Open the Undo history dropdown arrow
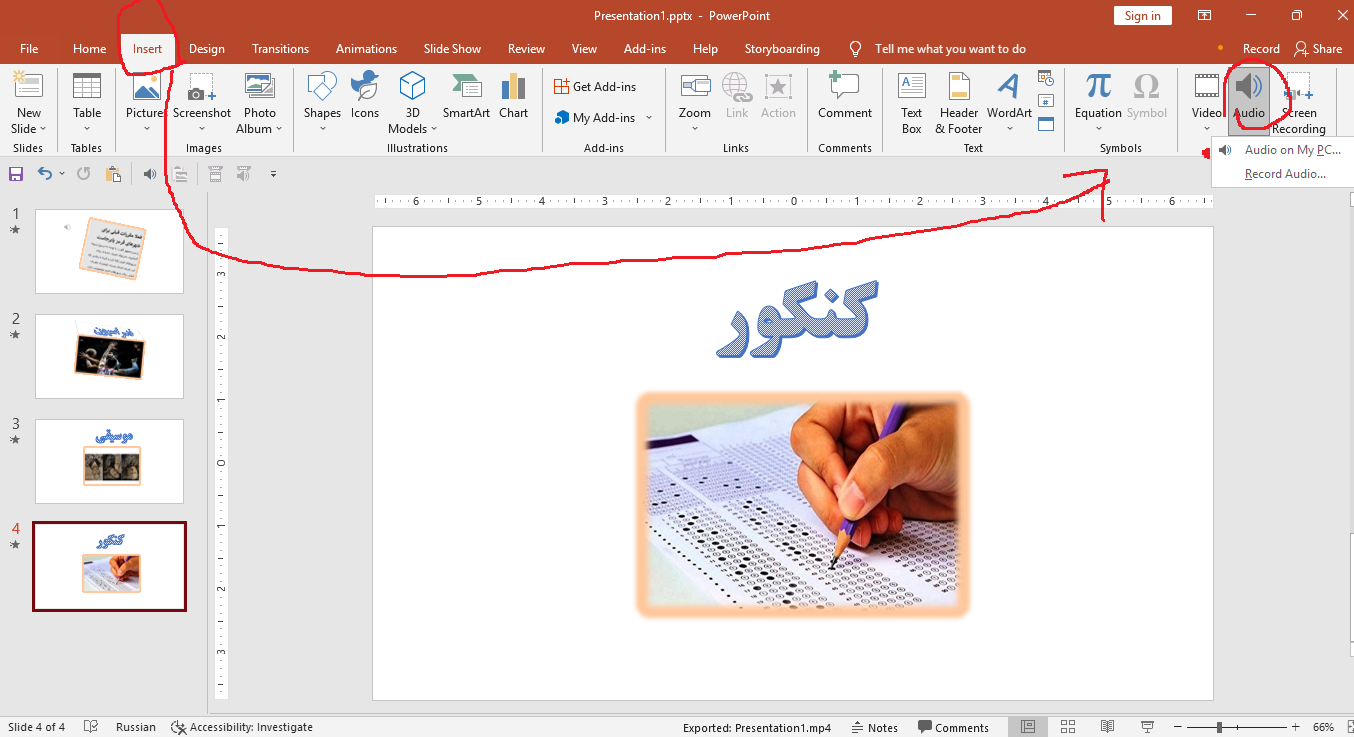The image size is (1354, 737). [62, 174]
